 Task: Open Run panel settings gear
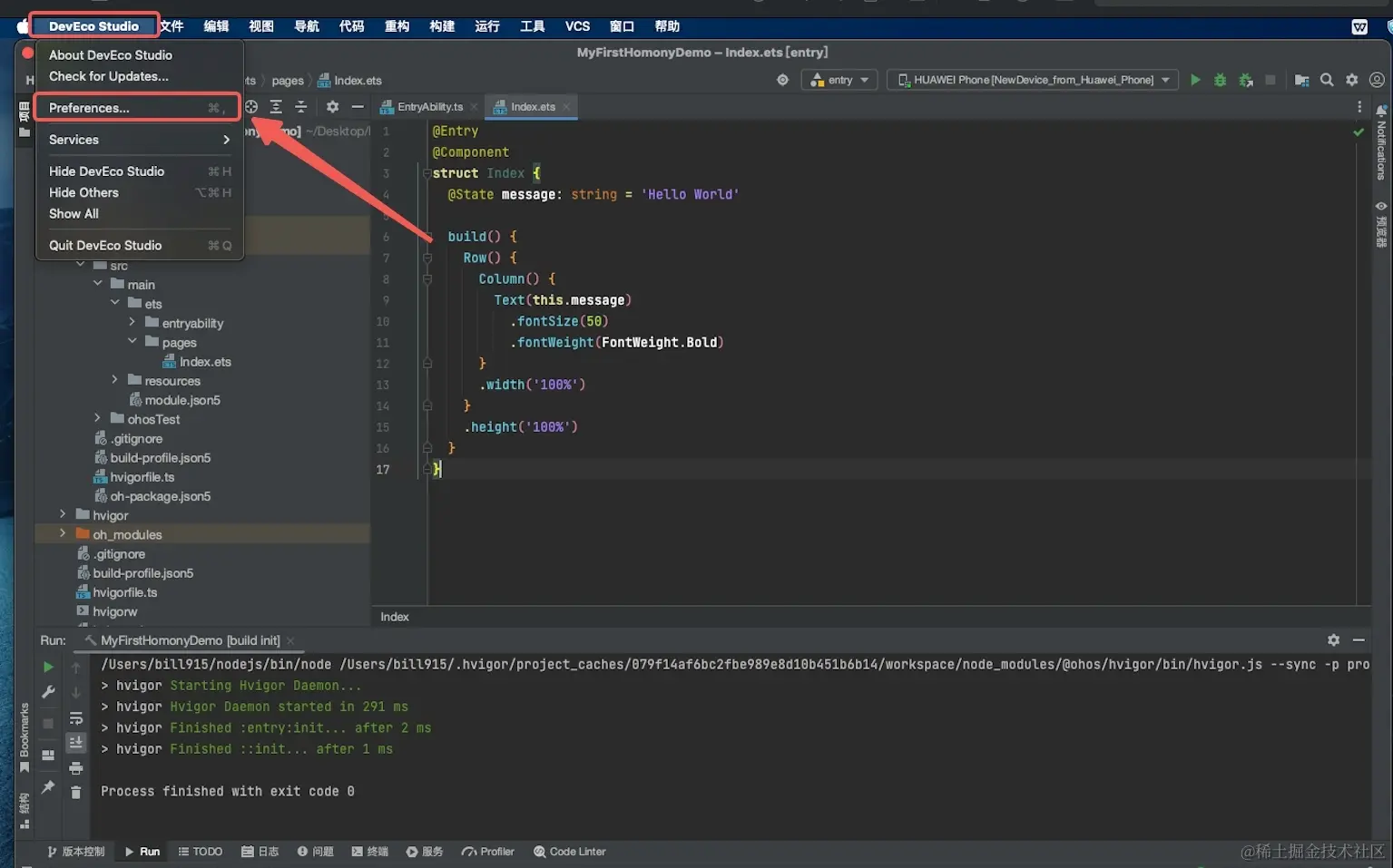coord(1333,639)
